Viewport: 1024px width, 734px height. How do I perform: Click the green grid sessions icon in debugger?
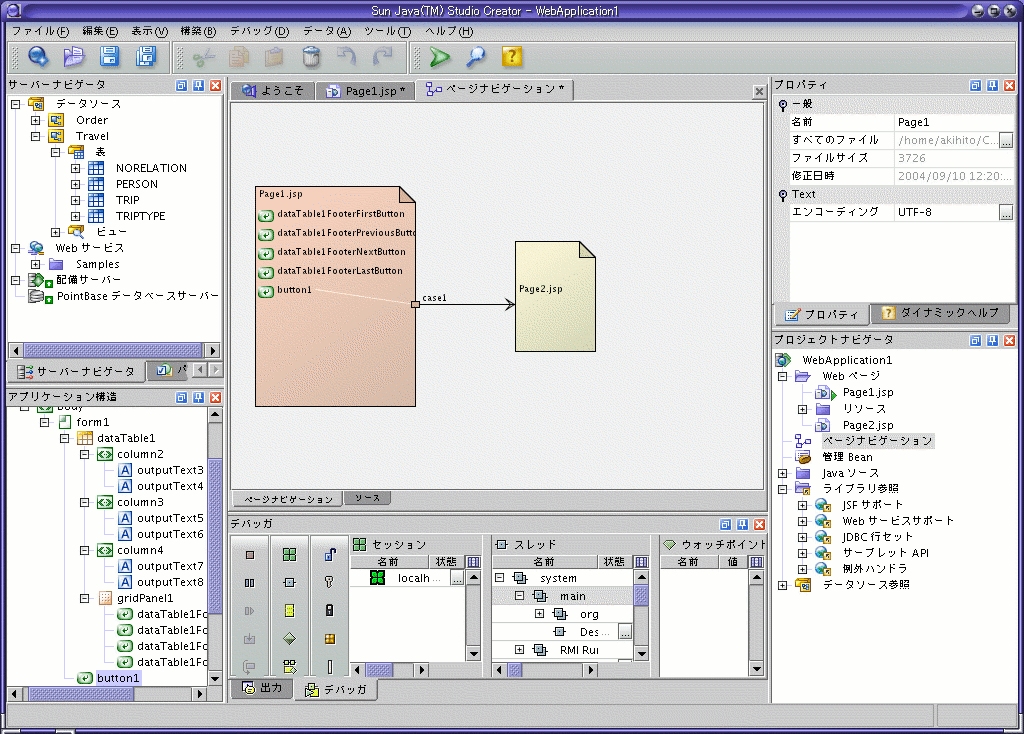pos(289,554)
